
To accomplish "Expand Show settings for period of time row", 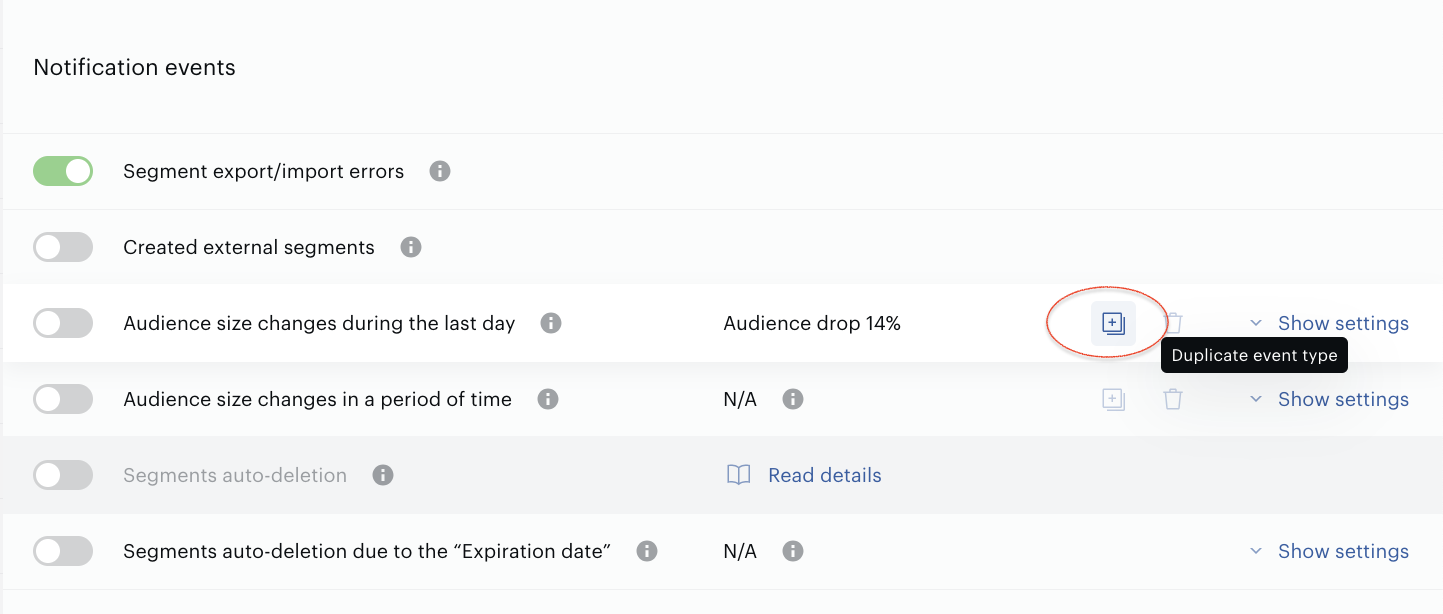I will [x=1329, y=399].
